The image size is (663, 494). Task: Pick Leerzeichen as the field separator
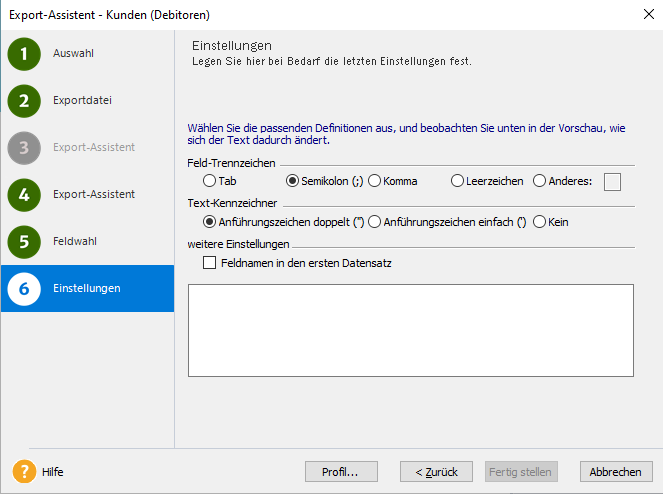[457, 181]
